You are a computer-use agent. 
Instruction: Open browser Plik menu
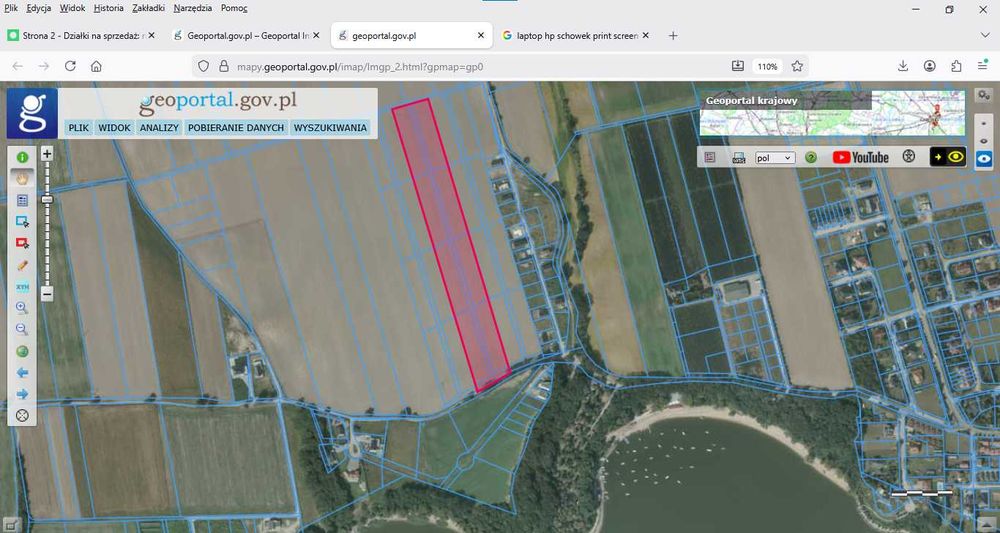click(11, 8)
